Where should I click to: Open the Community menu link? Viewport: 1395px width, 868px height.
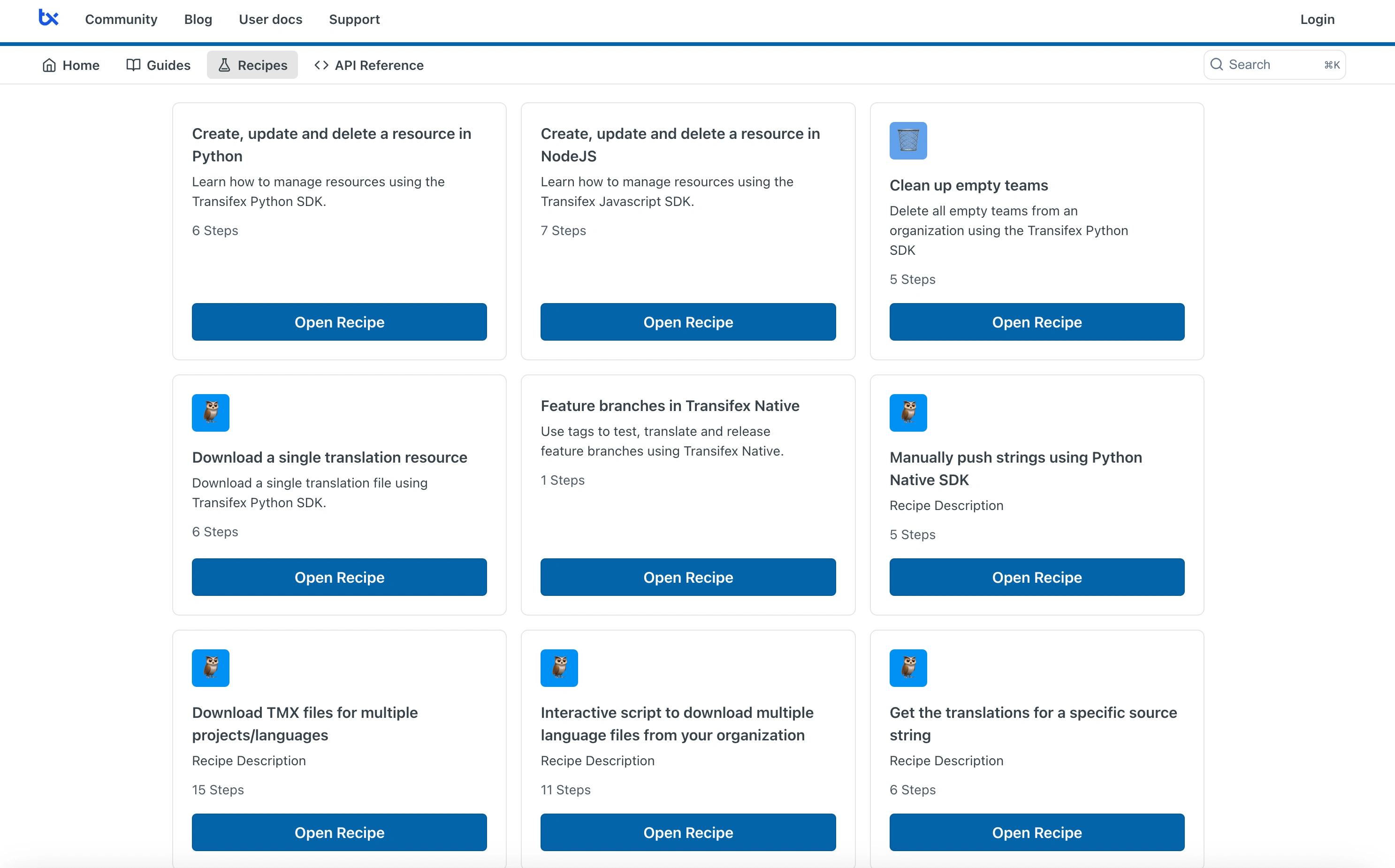click(x=121, y=19)
